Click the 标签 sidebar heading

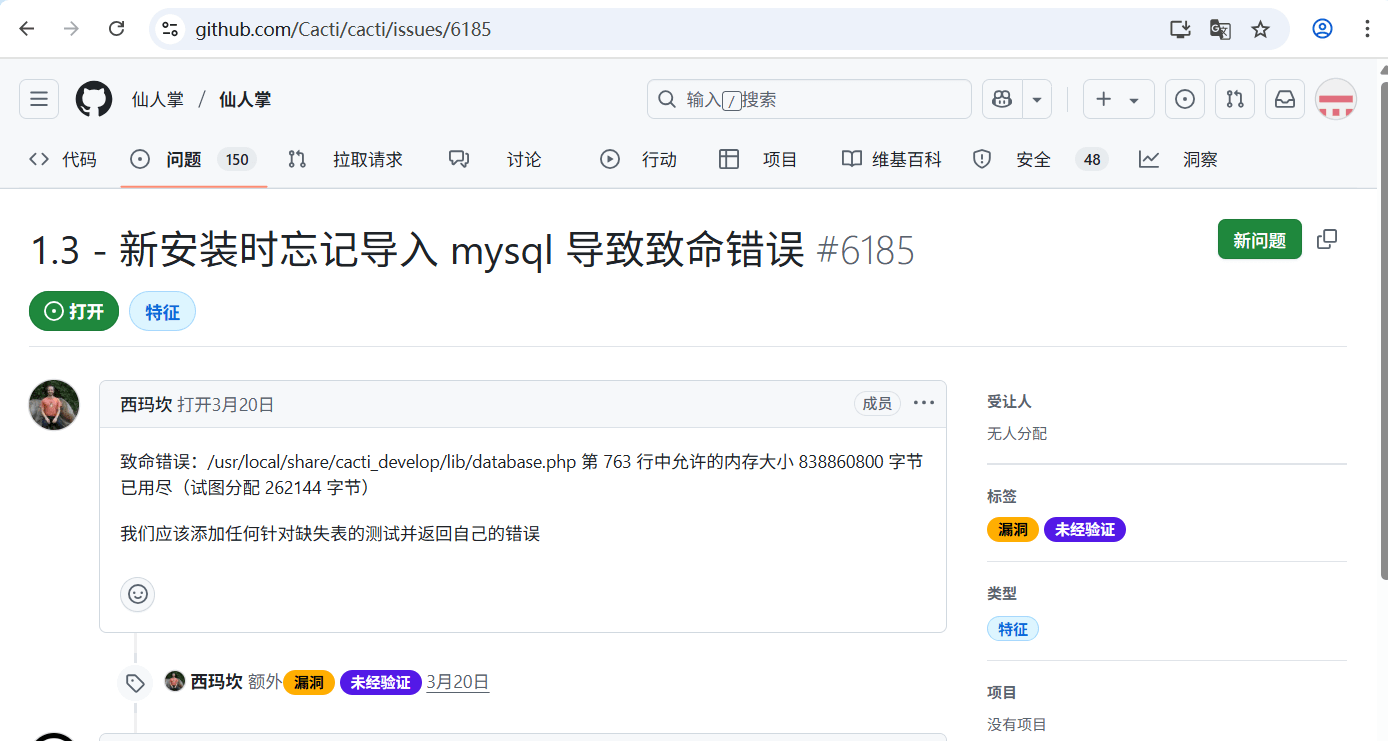pyautogui.click(x=1002, y=496)
